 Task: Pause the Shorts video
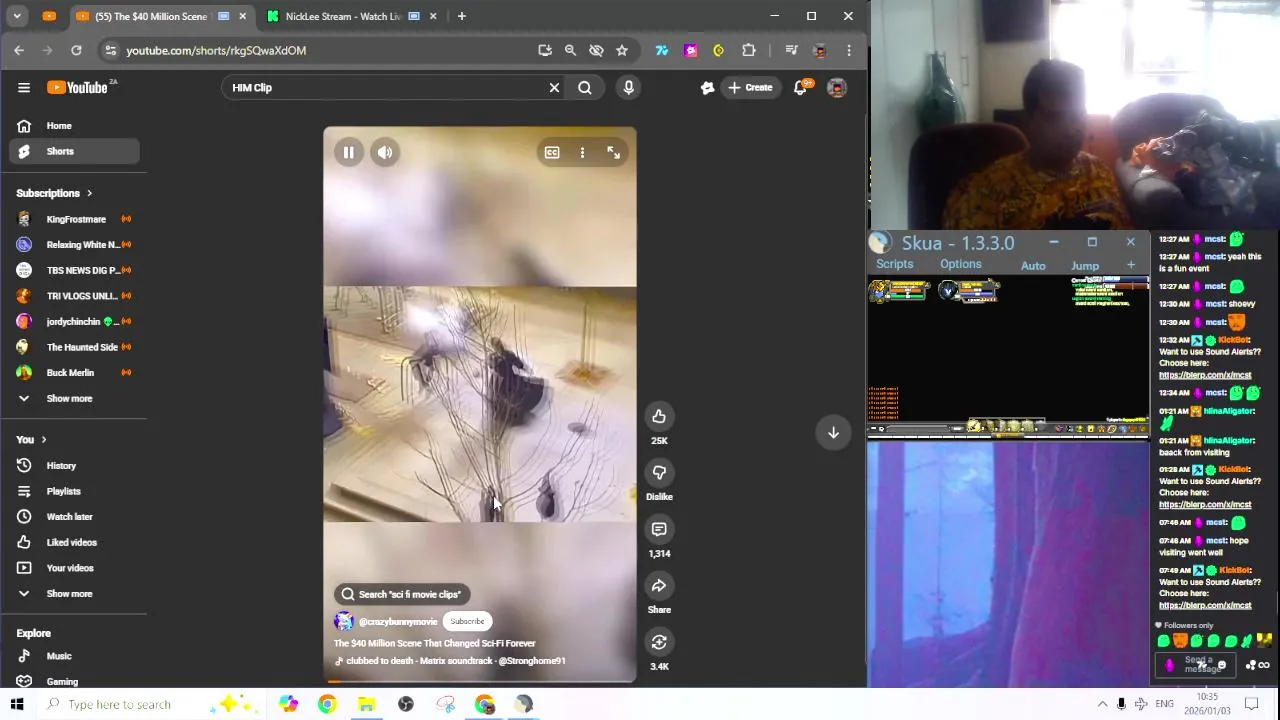[348, 153]
